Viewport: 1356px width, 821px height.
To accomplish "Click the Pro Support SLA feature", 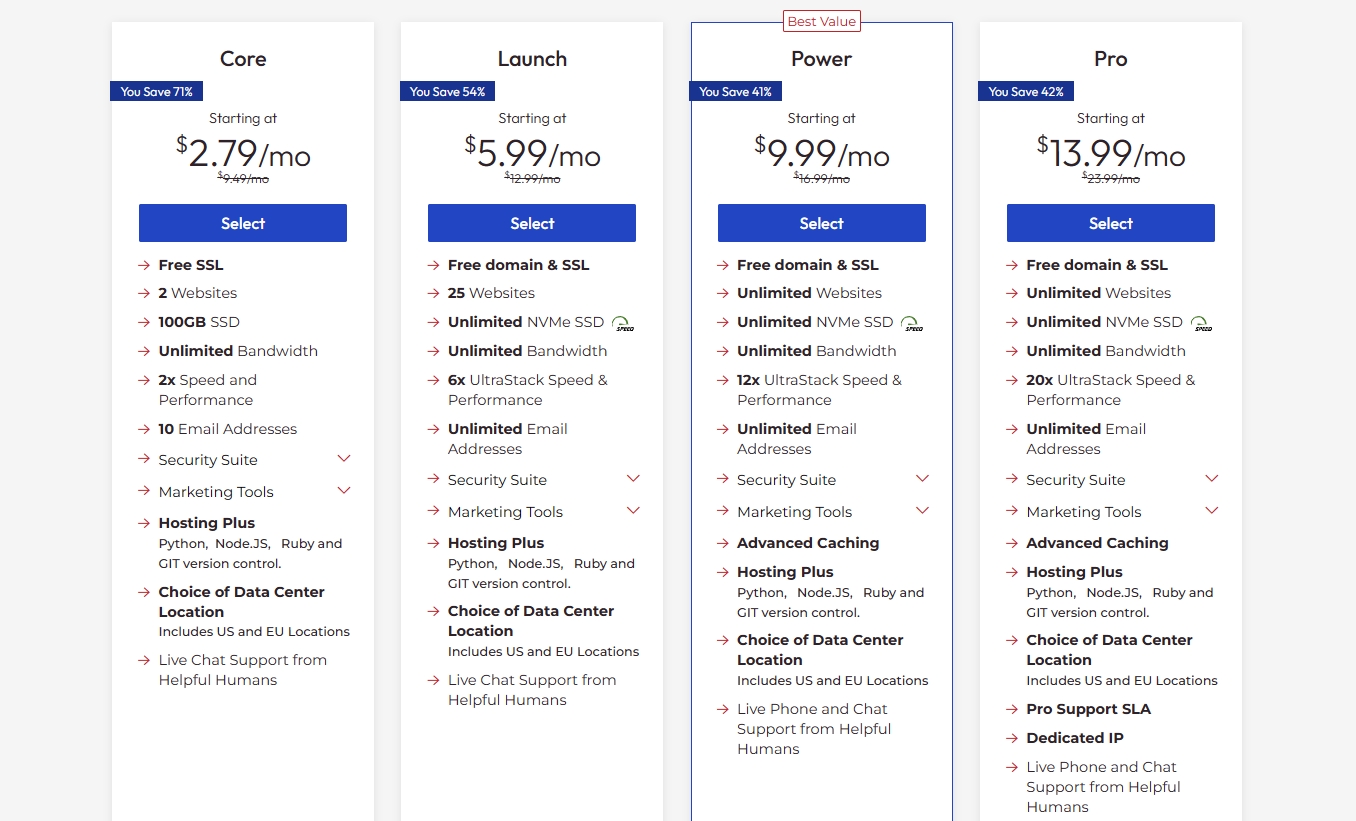I will pyautogui.click(x=1088, y=709).
